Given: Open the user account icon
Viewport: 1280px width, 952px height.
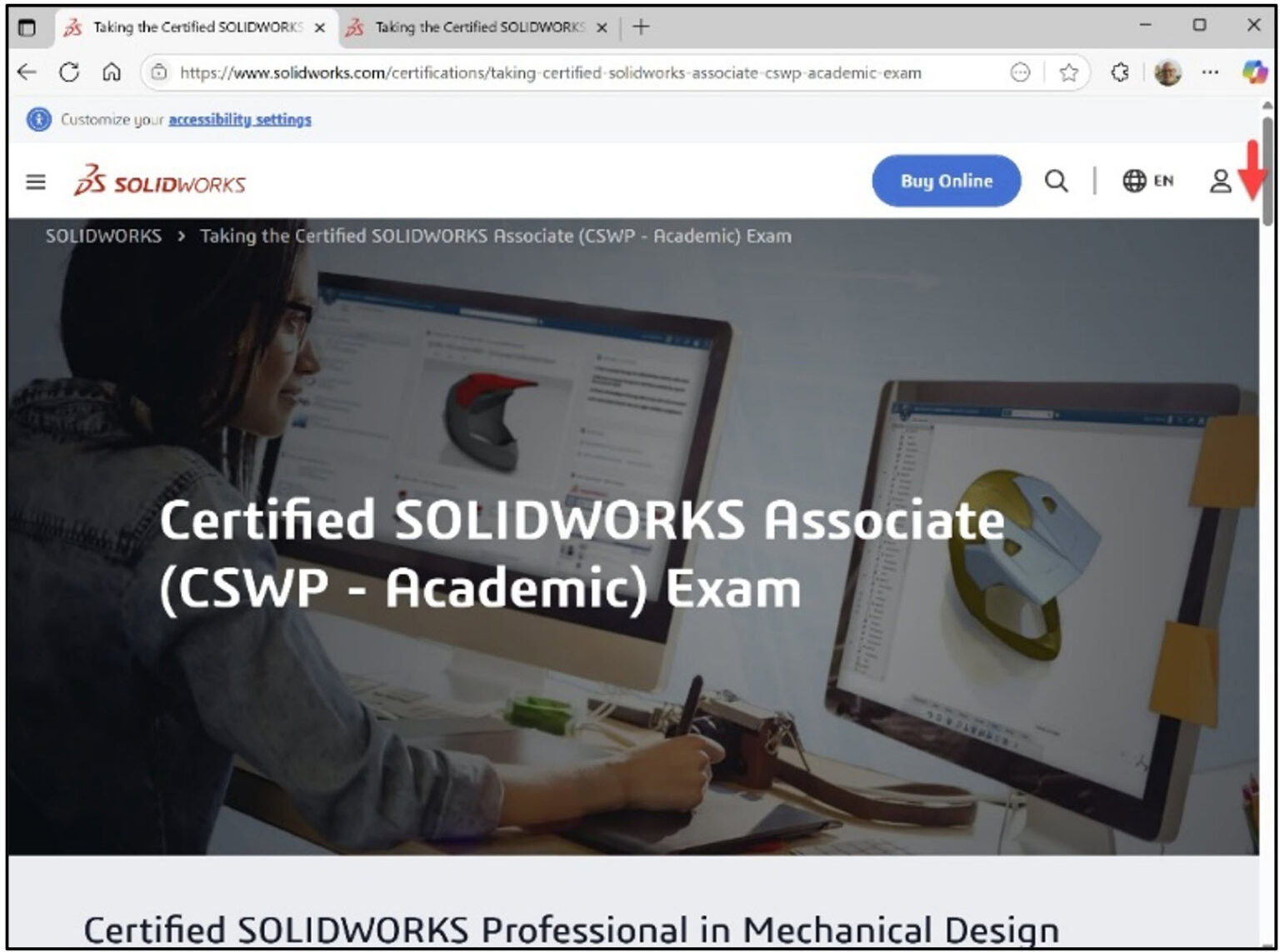Looking at the screenshot, I should click(x=1221, y=181).
